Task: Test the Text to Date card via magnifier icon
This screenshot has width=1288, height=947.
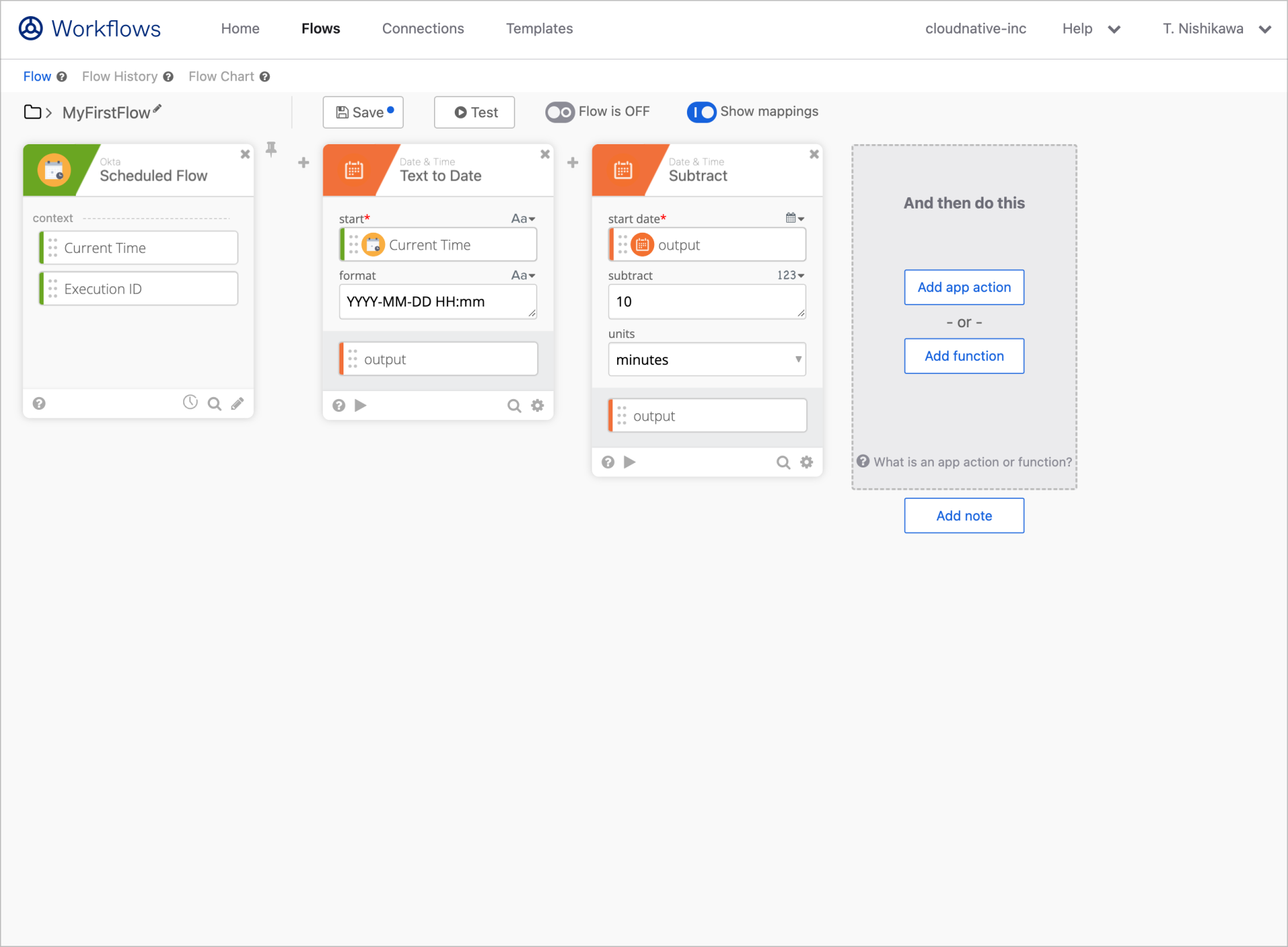Action: [x=514, y=406]
